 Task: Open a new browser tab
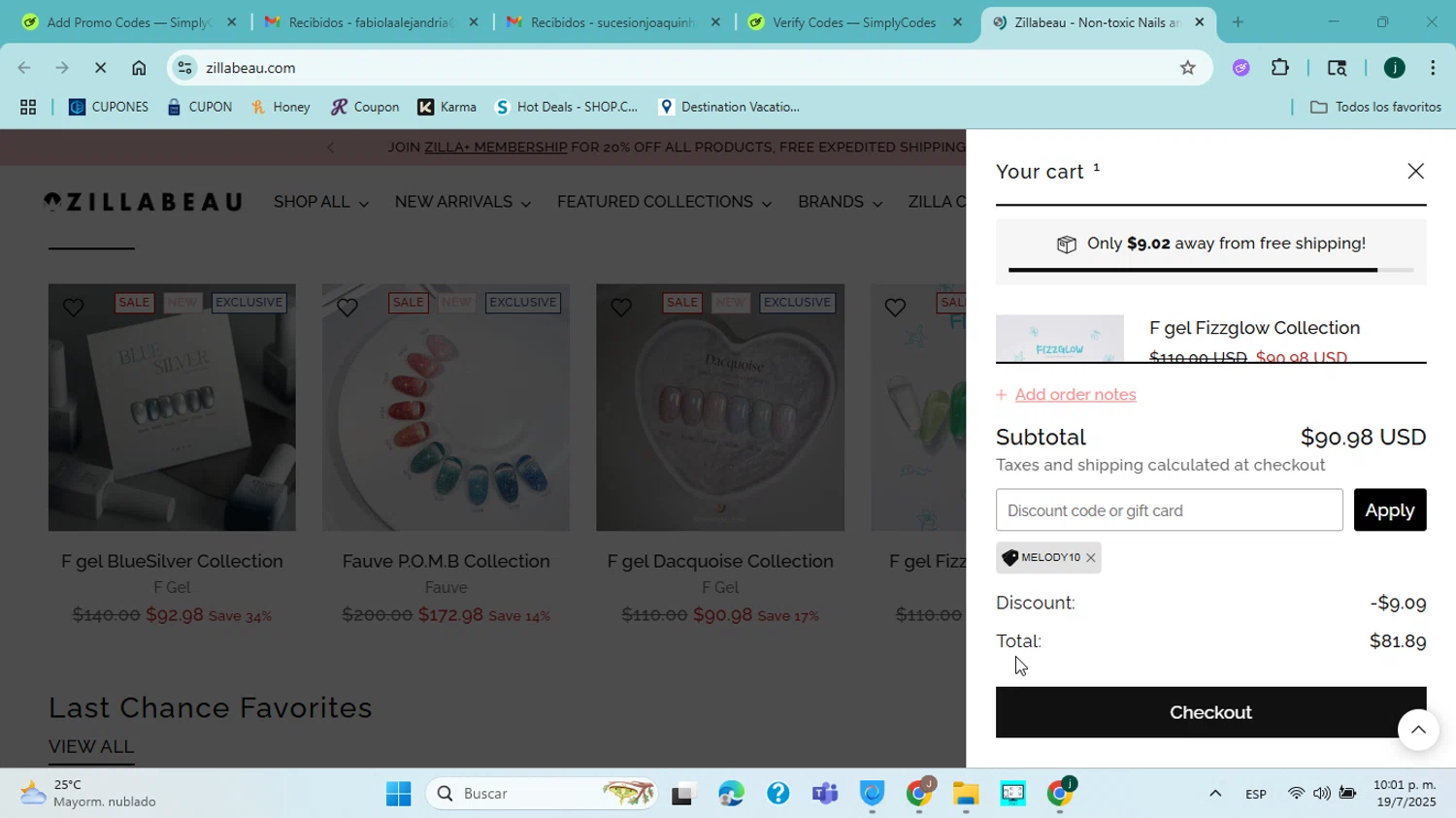(1238, 22)
